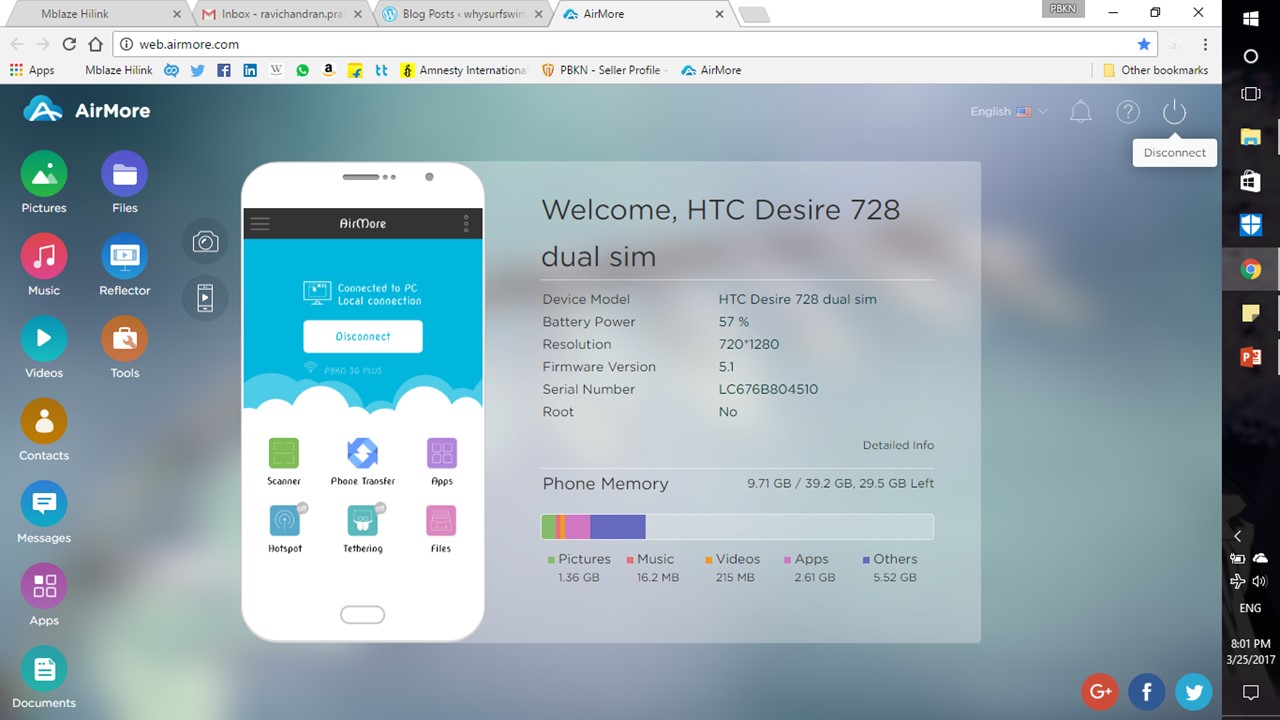Open Messages in sidebar
1280x720 pixels.
(44, 505)
